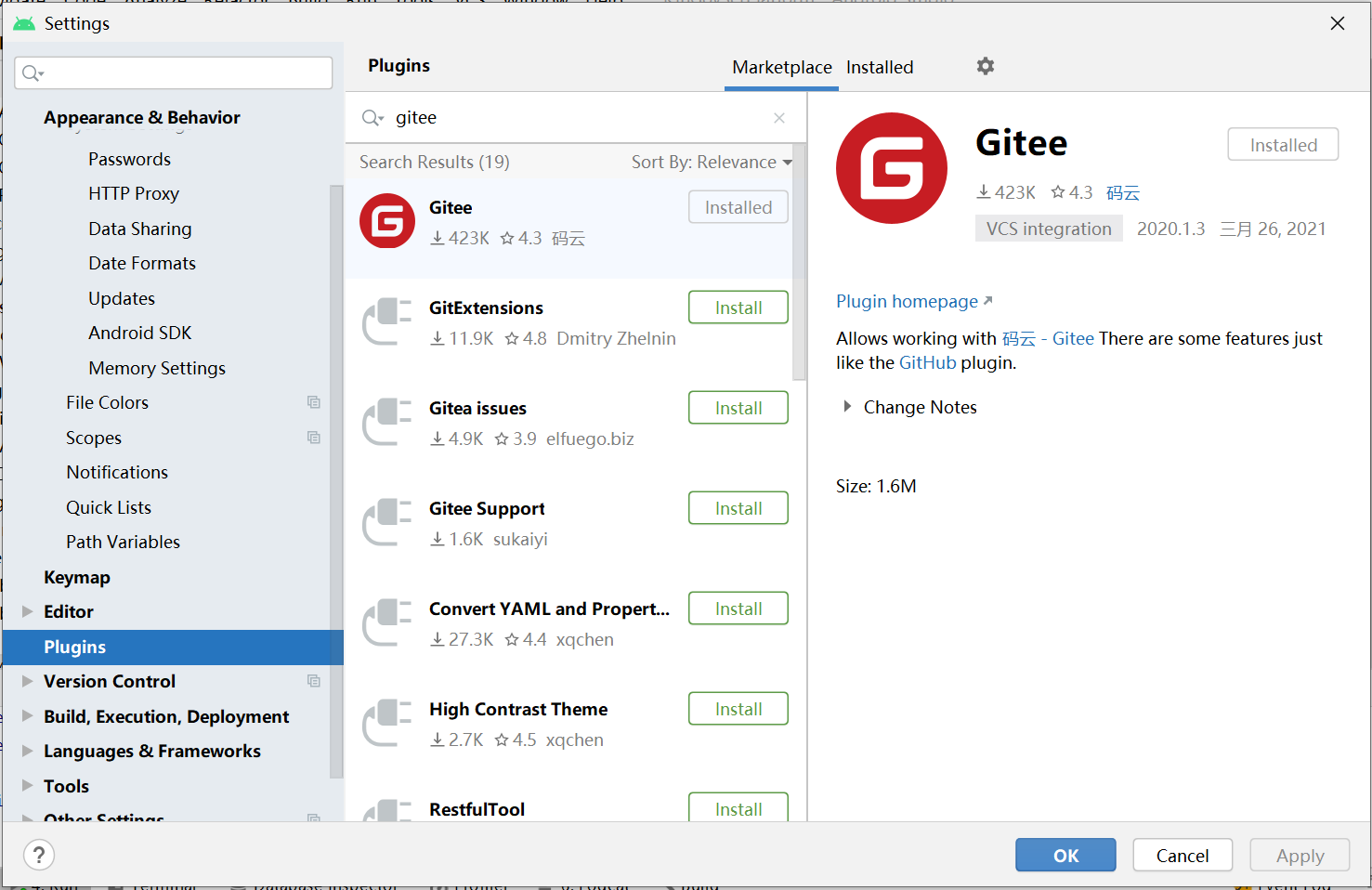Install the Gitee Support plugin
The width and height of the screenshot is (1372, 890).
pyautogui.click(x=738, y=508)
